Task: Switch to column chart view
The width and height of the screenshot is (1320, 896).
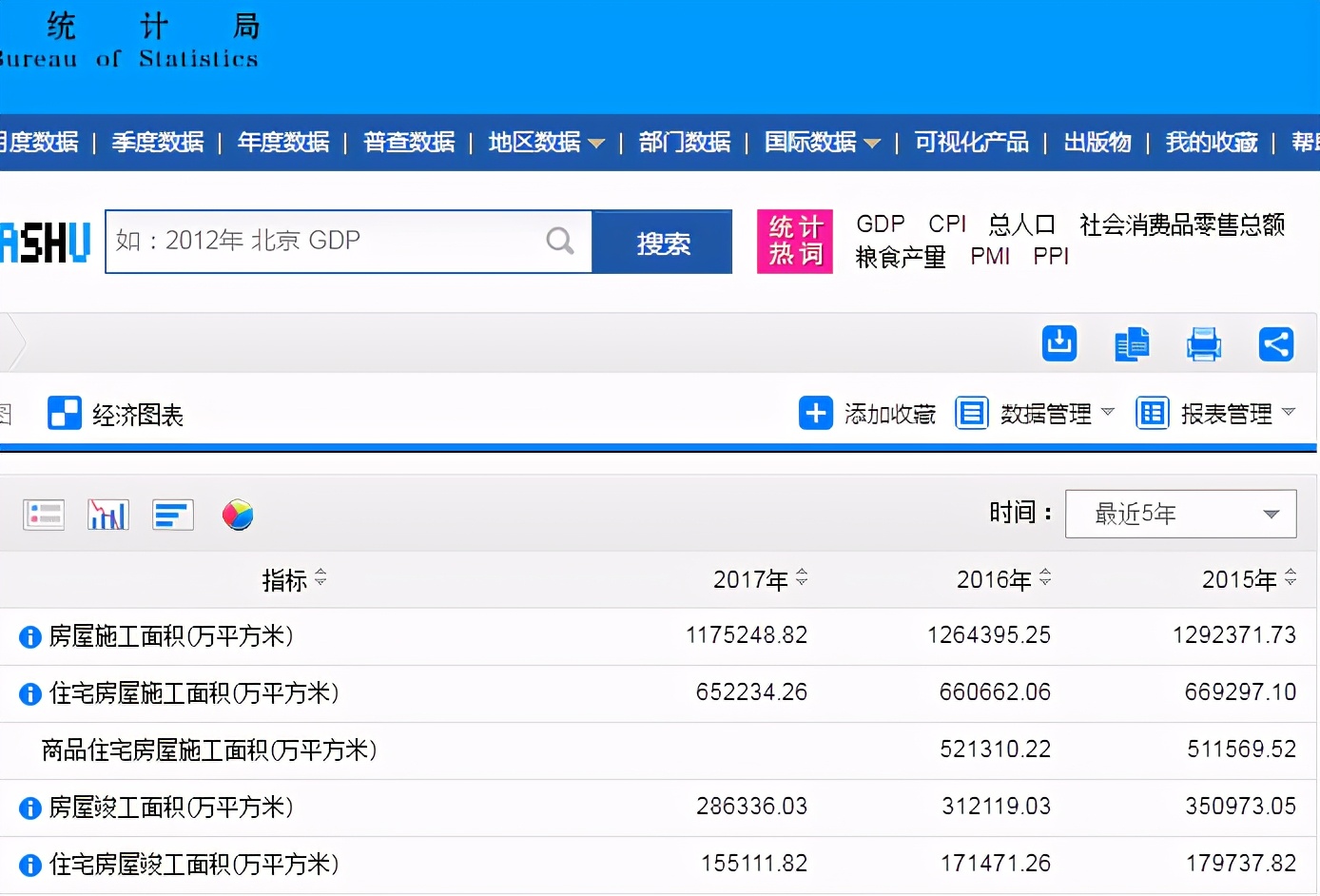Action: click(107, 514)
